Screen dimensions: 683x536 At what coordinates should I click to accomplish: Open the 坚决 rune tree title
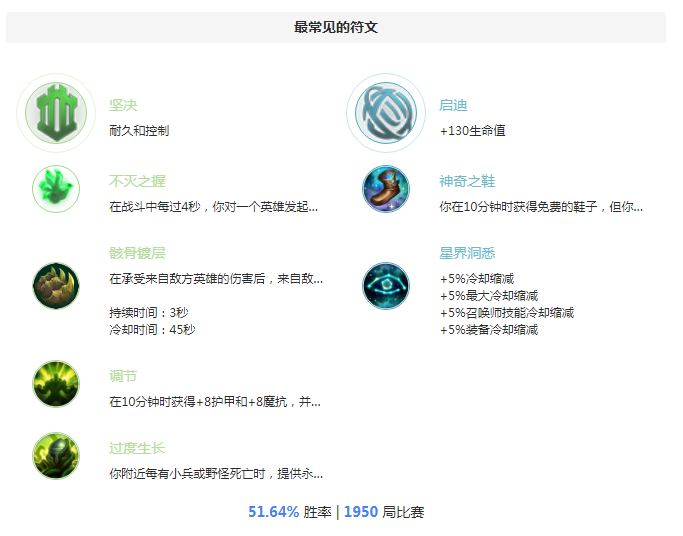tap(123, 105)
